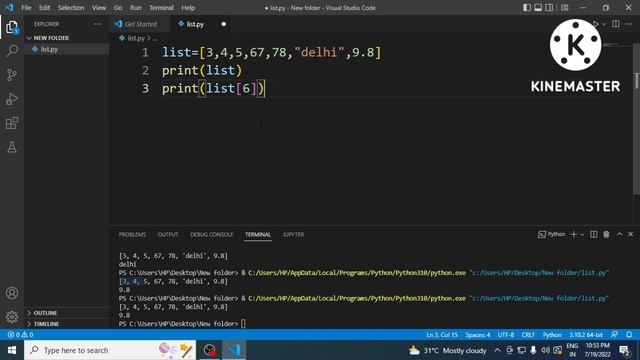Open the Manage gear icon
640x360 pixels.
click(12, 317)
